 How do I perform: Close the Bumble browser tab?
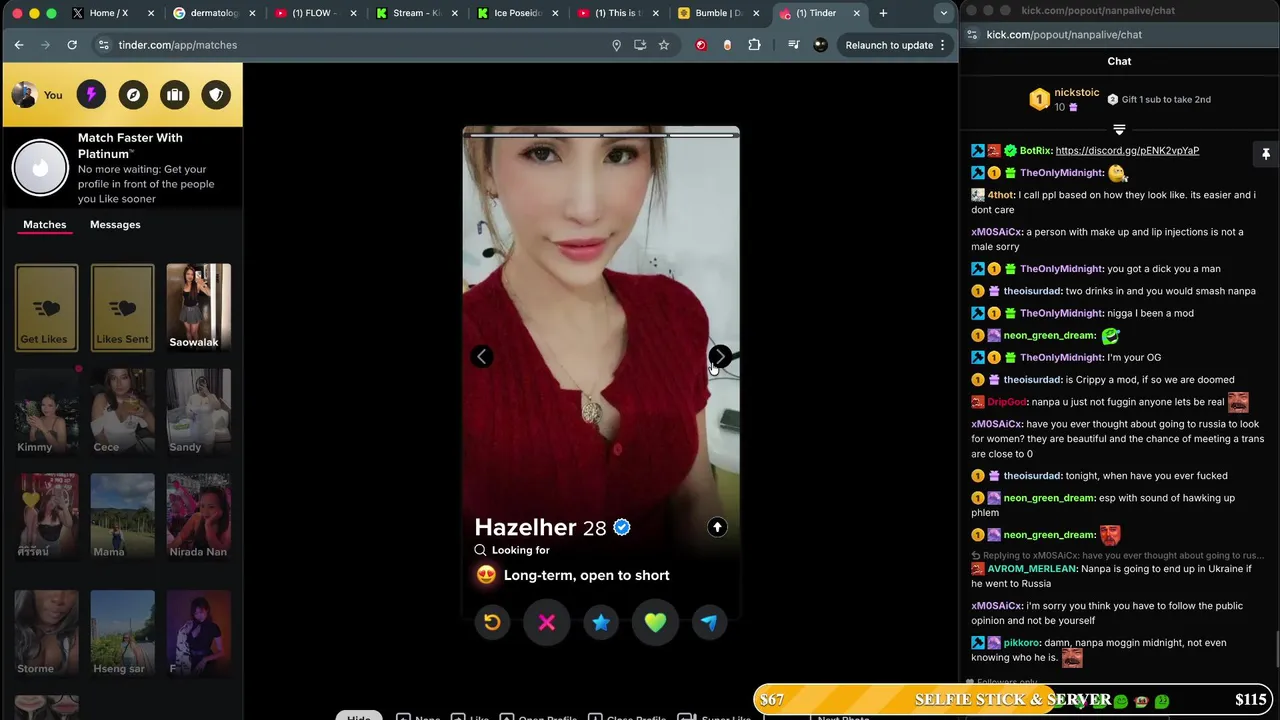click(755, 13)
